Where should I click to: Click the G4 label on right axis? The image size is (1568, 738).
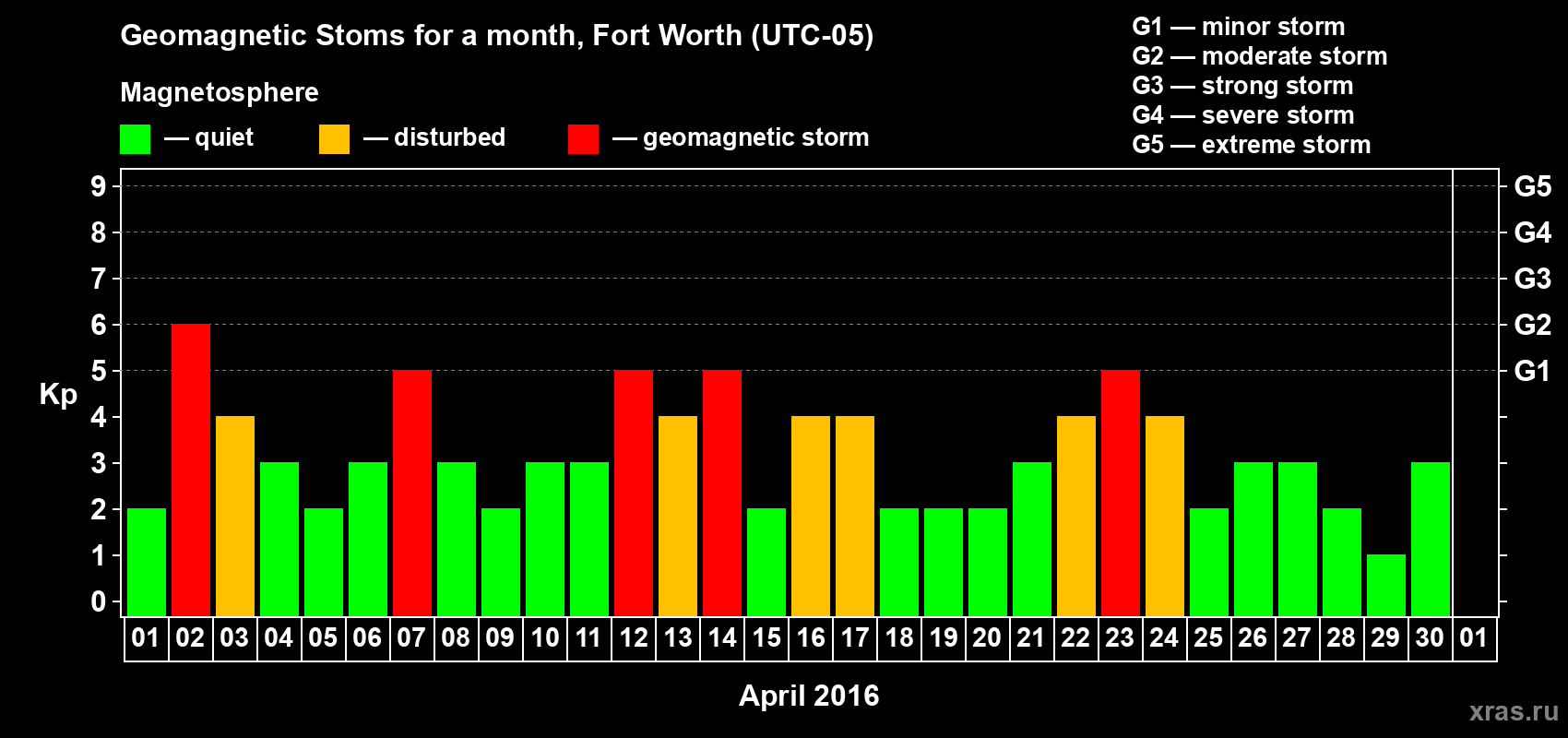[x=1533, y=232]
